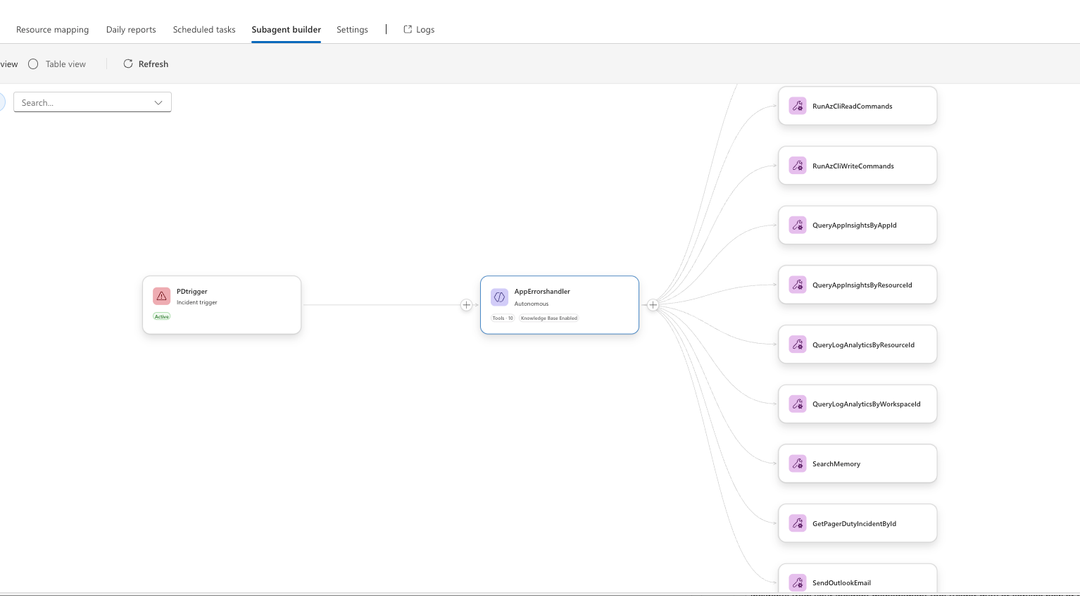The height and width of the screenshot is (596, 1080).
Task: Click the PDtrigger red warning icon
Action: tap(161, 296)
